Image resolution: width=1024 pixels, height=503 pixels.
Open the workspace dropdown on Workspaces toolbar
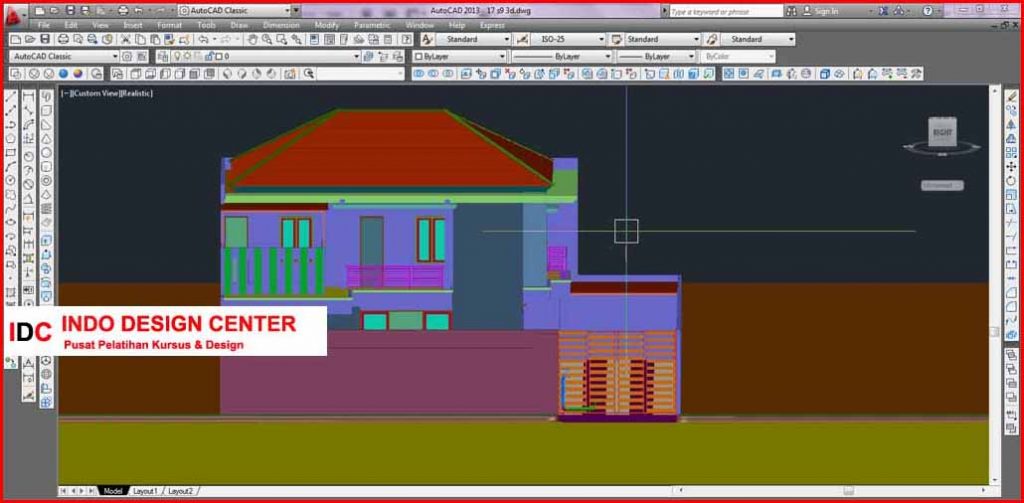[115, 56]
